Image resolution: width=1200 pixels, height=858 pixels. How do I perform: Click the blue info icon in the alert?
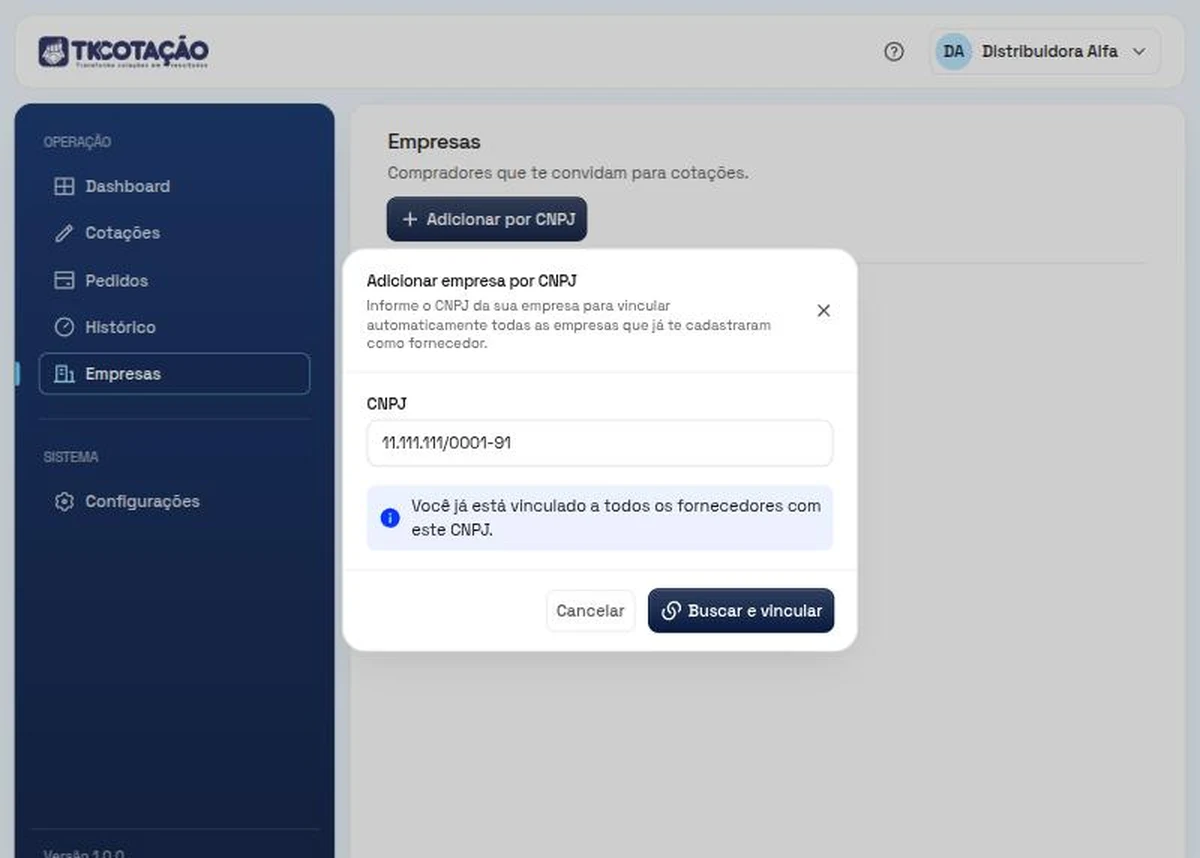tap(390, 518)
